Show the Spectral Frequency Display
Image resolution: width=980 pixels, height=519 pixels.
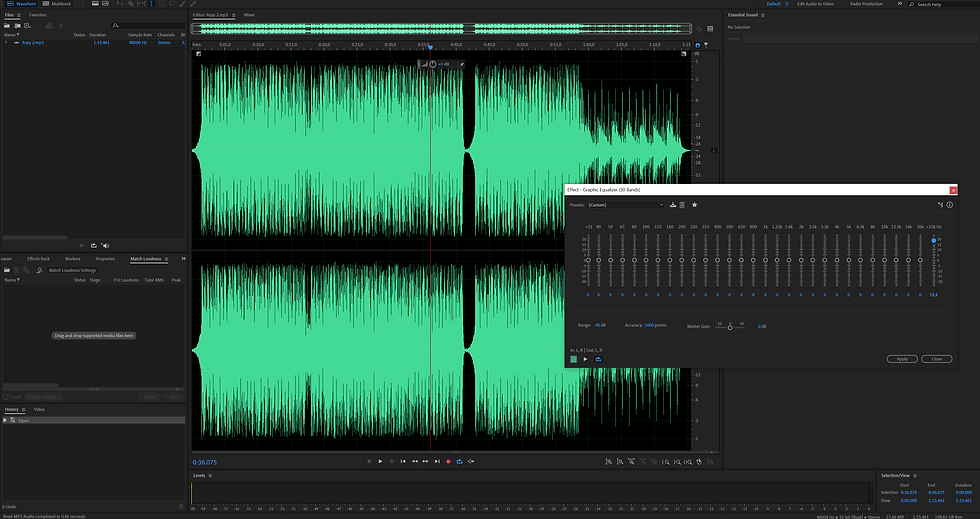click(95, 4)
